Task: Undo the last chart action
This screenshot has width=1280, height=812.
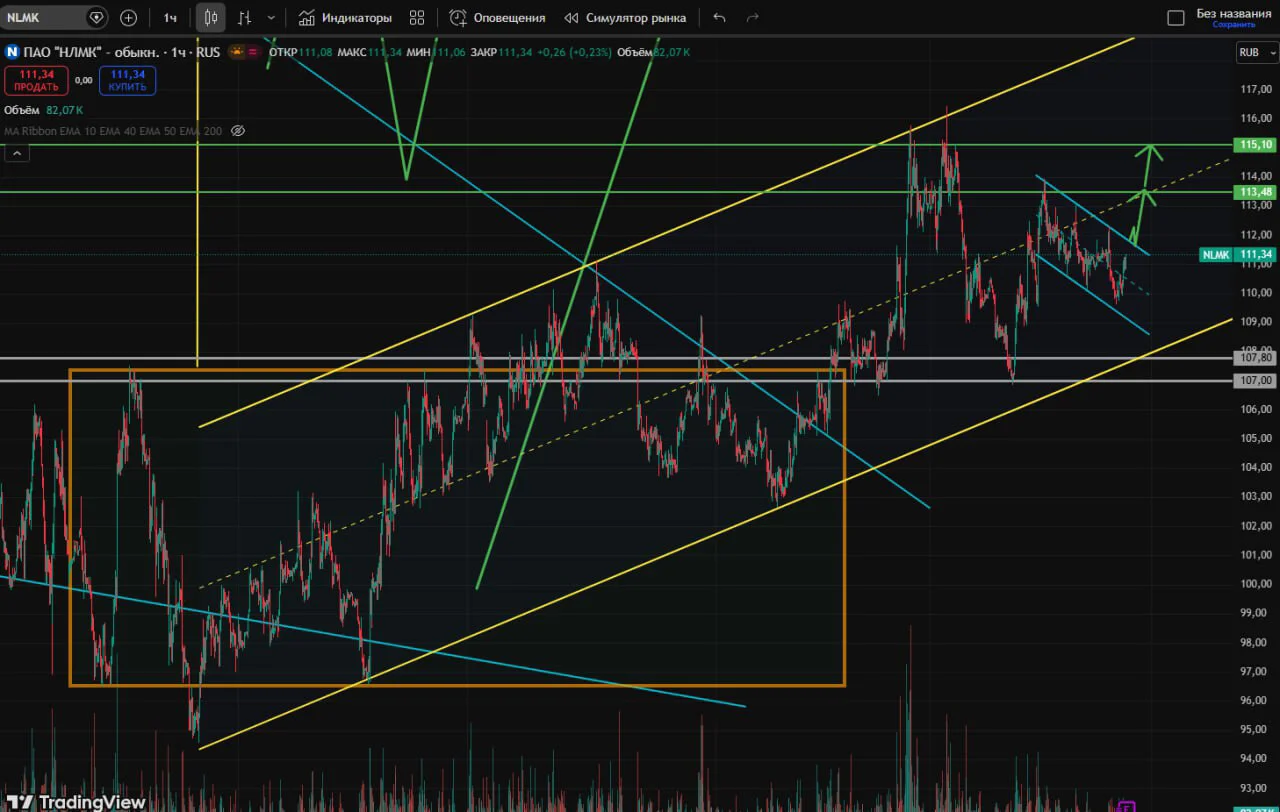Action: coord(719,18)
